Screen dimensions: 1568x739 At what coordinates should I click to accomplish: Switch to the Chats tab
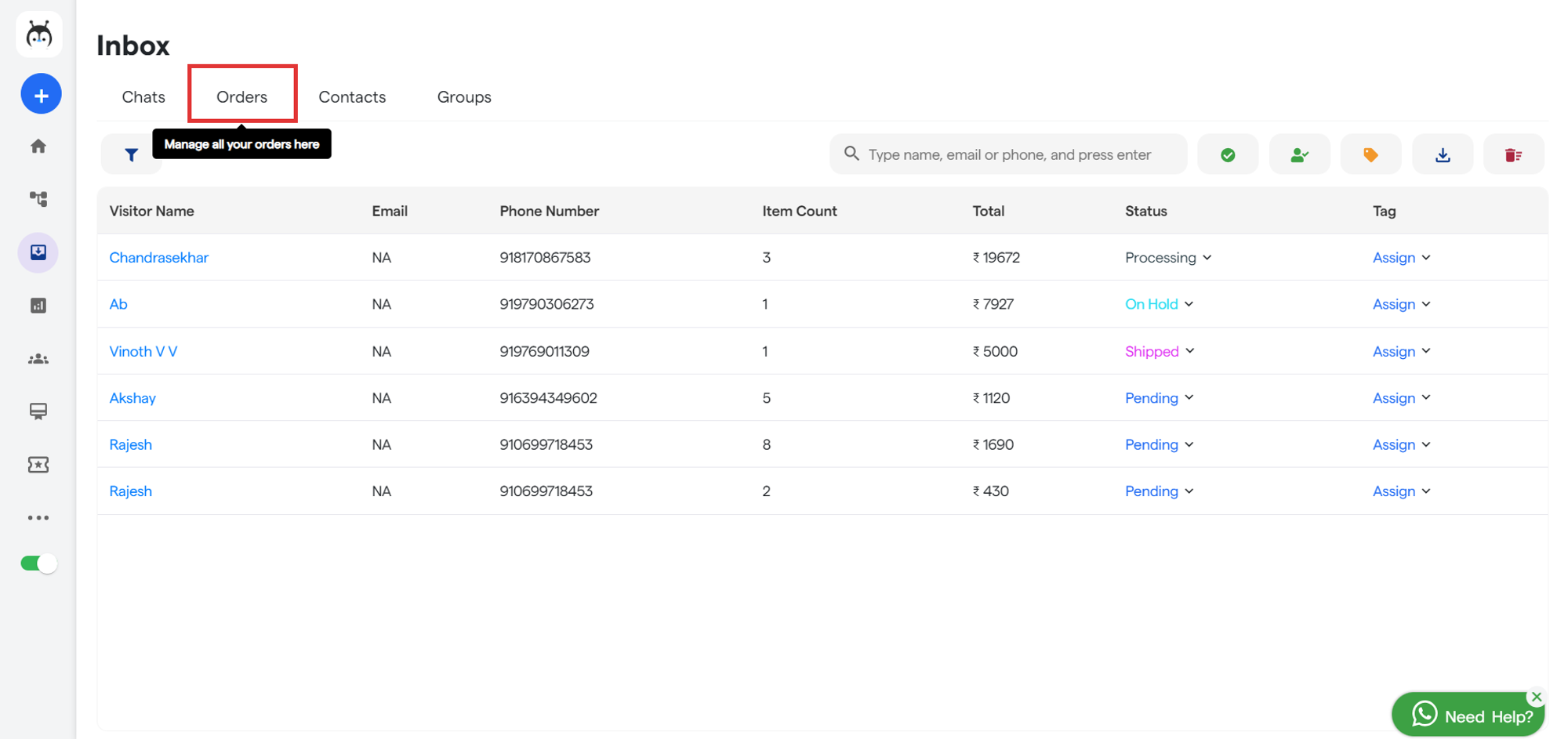tap(143, 97)
